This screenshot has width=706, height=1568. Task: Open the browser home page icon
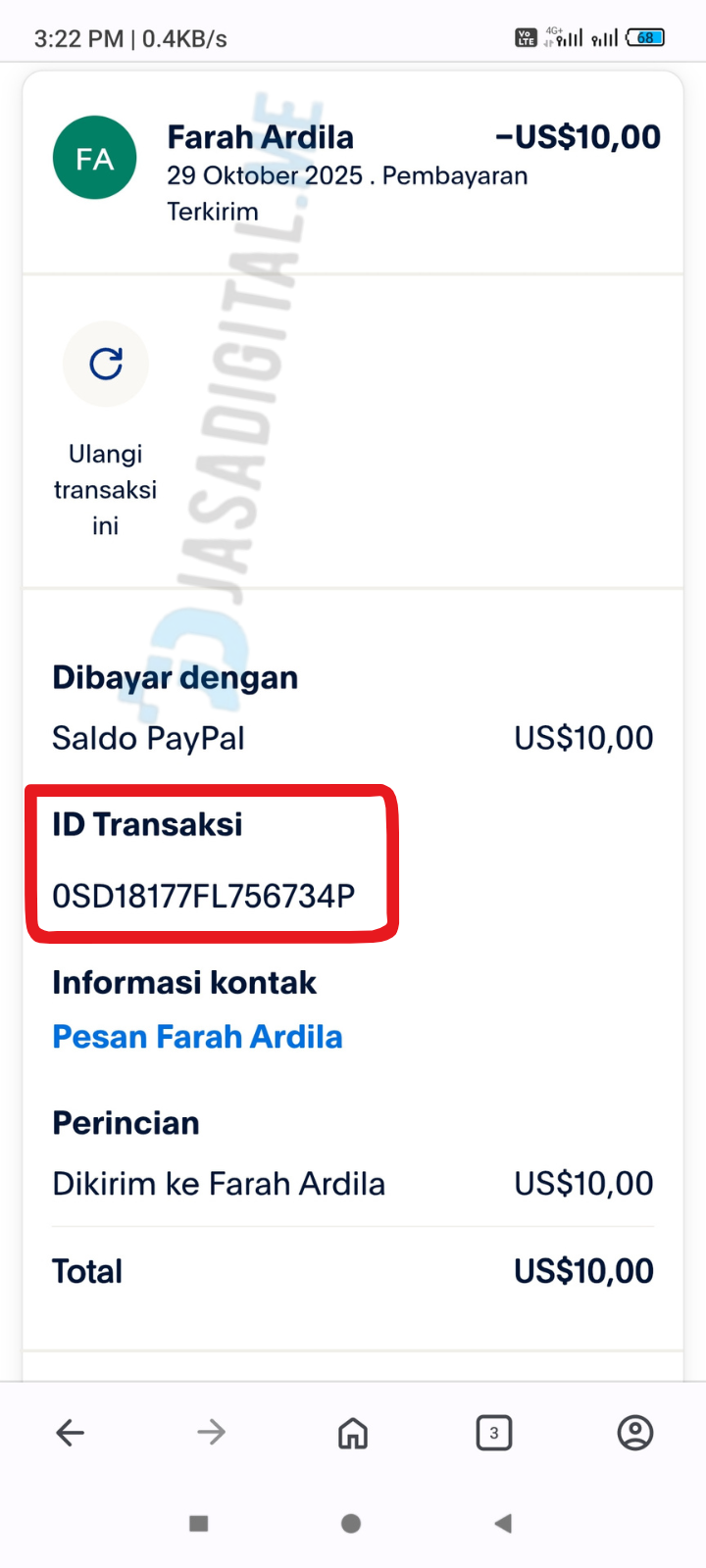pos(353,1433)
